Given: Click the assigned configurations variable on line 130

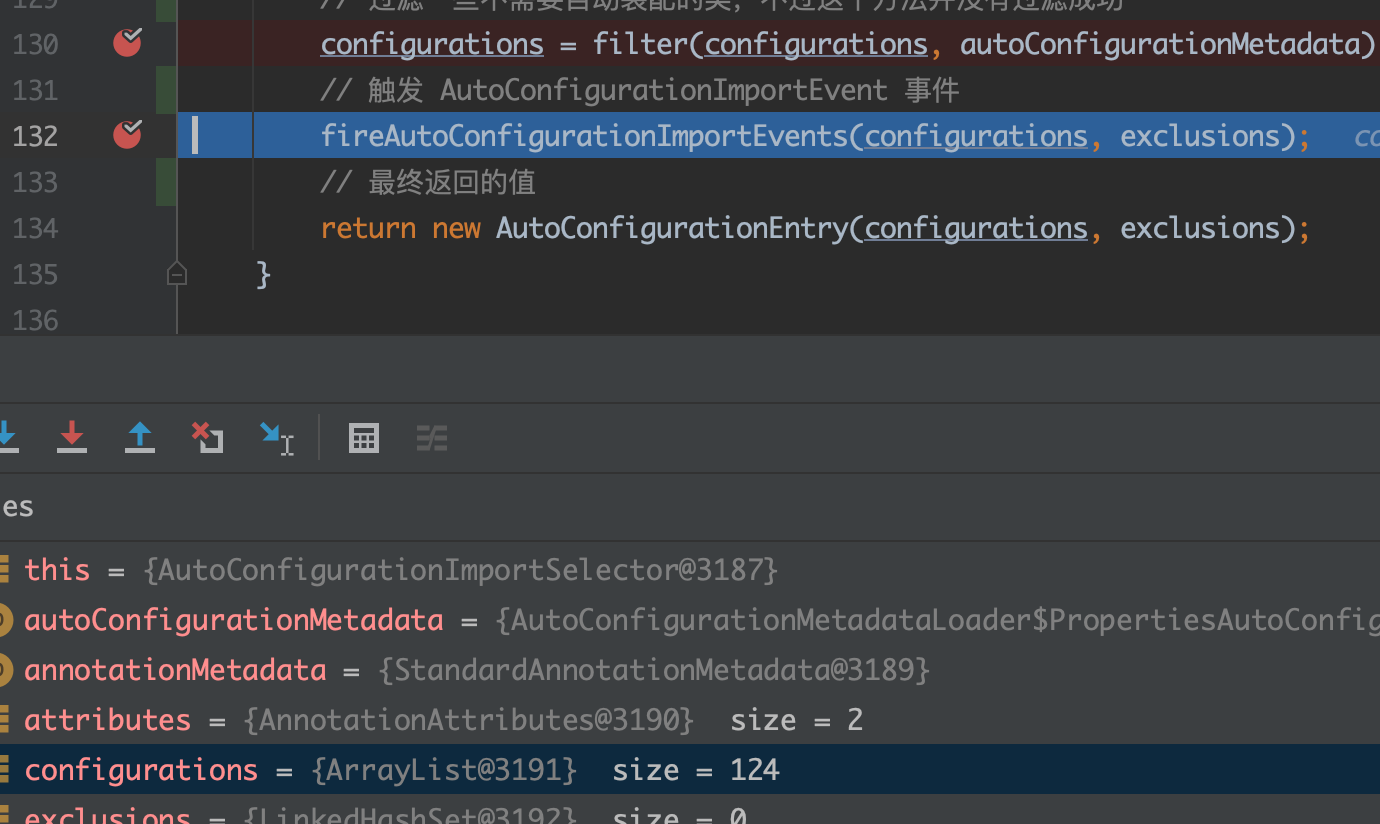Looking at the screenshot, I should pyautogui.click(x=432, y=44).
